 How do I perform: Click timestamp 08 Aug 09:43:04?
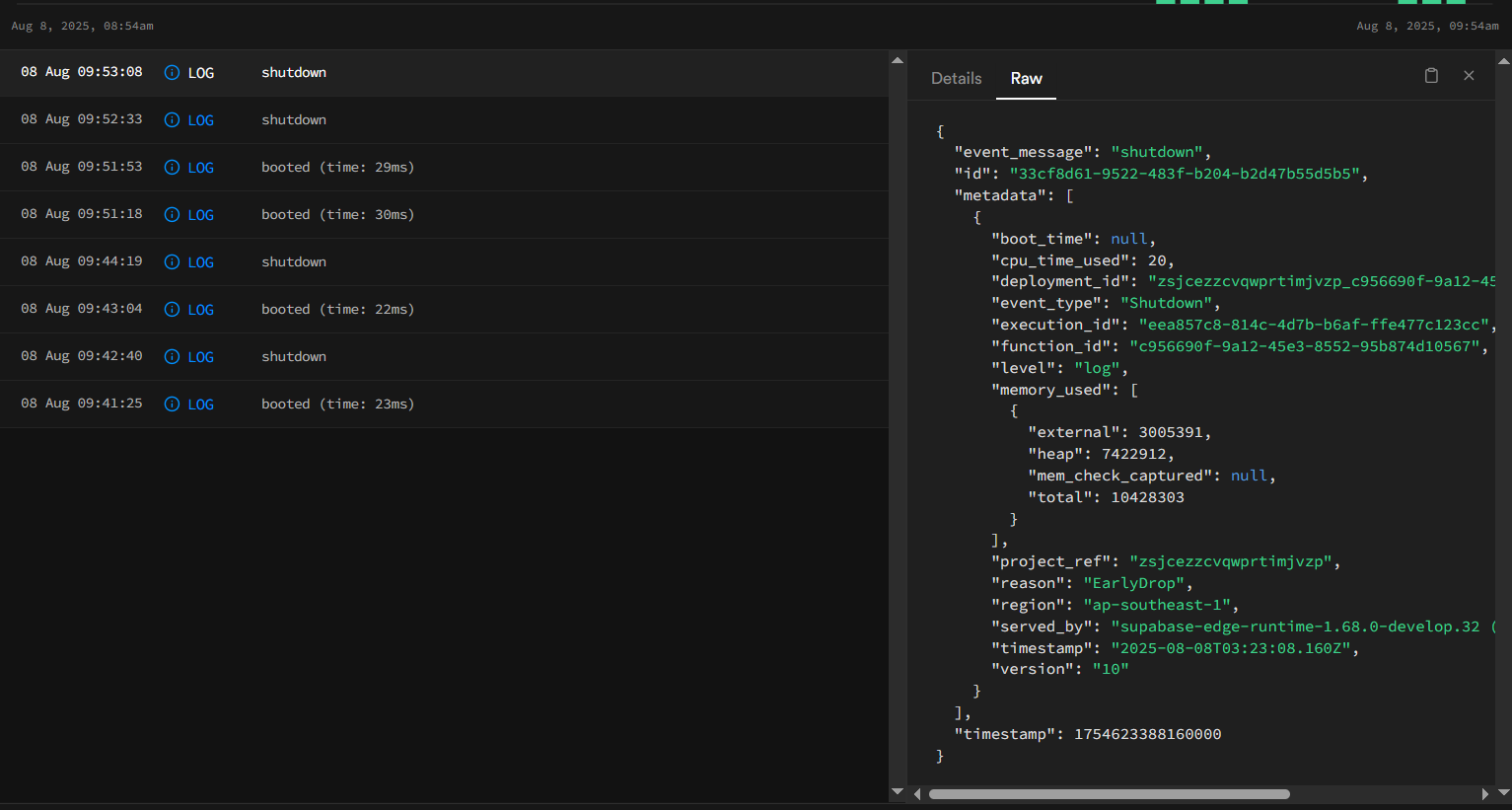(x=82, y=309)
